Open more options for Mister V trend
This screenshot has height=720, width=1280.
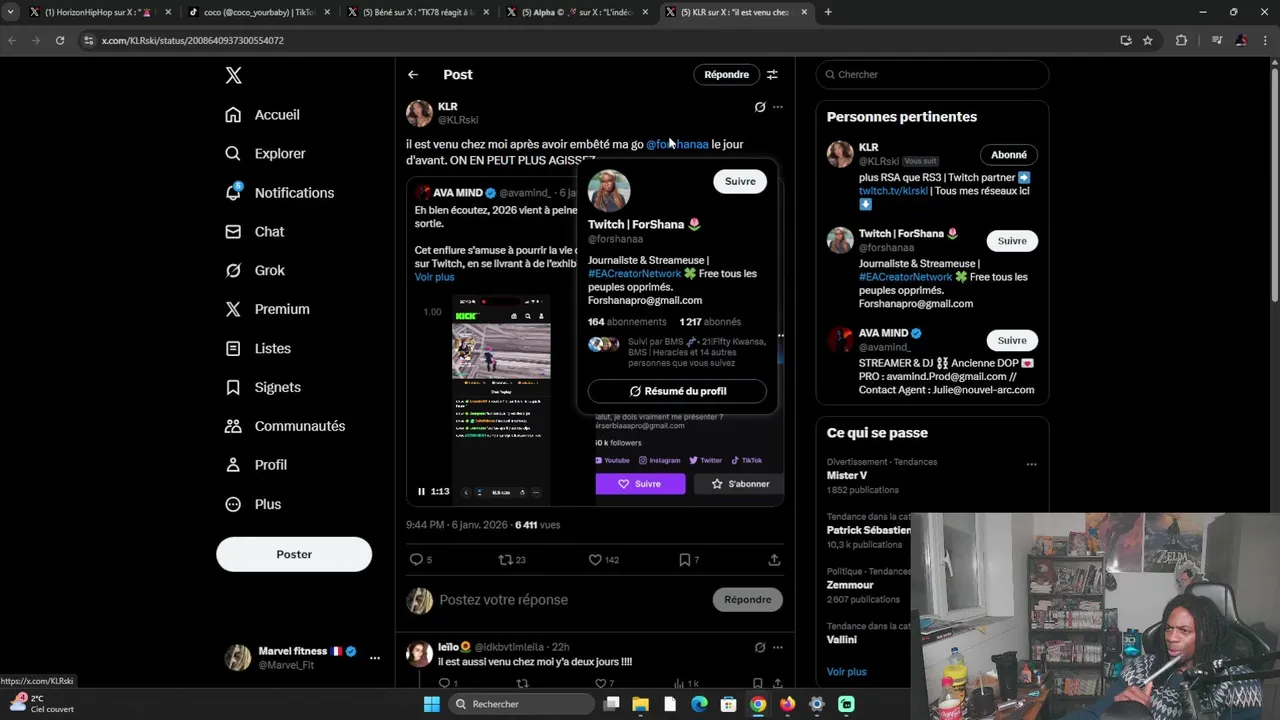pos(1031,464)
